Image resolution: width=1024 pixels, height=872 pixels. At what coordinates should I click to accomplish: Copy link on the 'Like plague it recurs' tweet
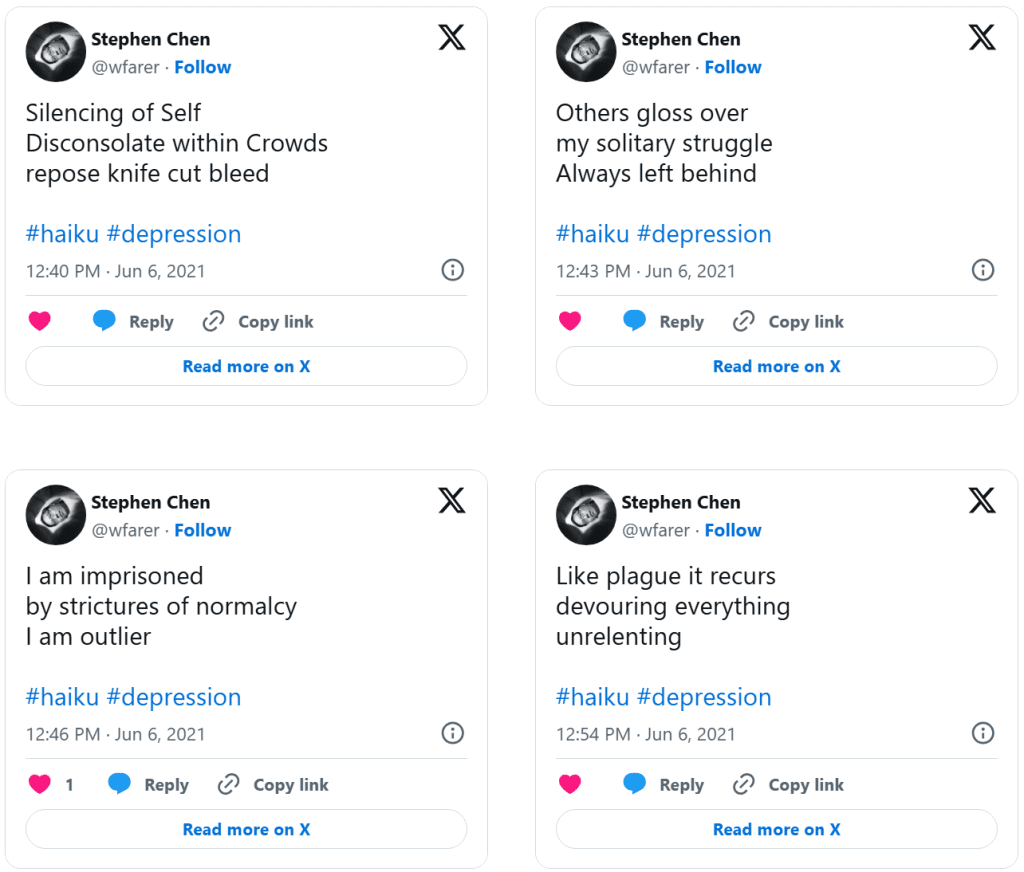pos(788,784)
